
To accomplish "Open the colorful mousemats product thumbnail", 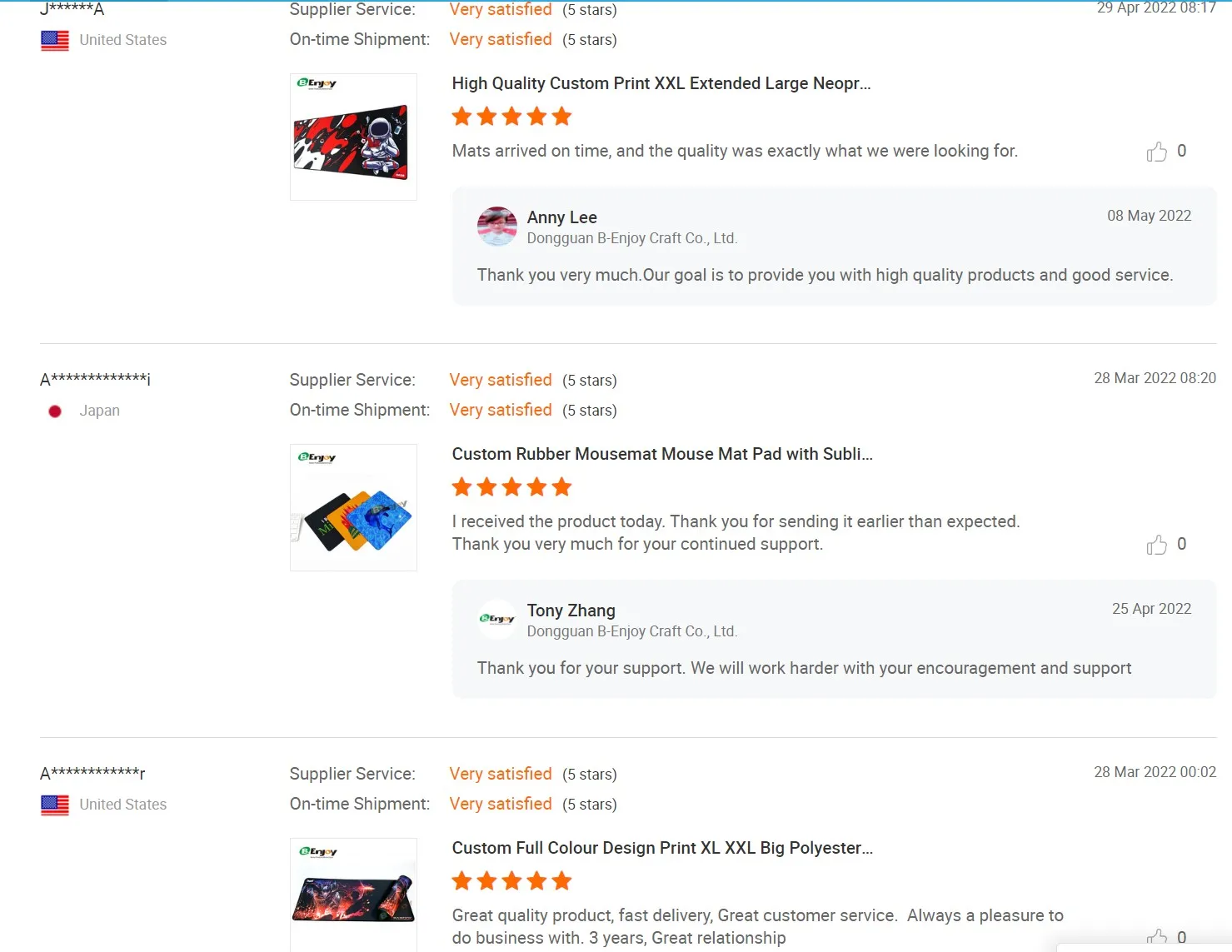I will [x=353, y=508].
